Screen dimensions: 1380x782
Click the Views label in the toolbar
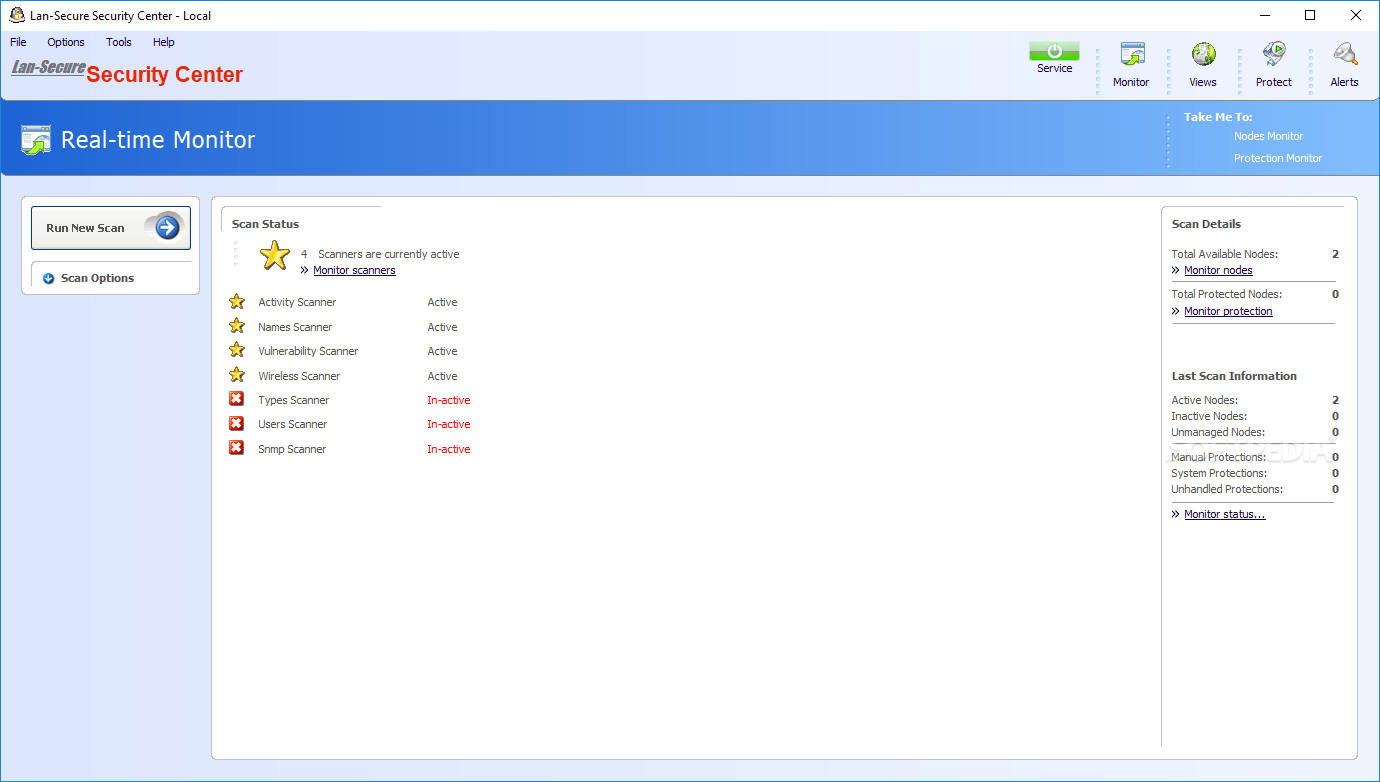tap(1203, 82)
